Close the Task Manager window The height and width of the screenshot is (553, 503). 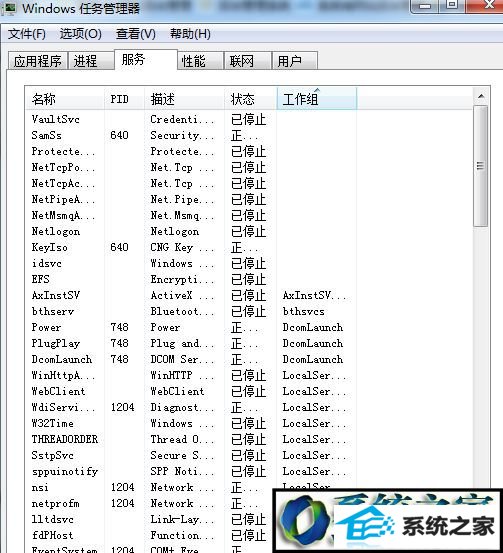pos(489,5)
